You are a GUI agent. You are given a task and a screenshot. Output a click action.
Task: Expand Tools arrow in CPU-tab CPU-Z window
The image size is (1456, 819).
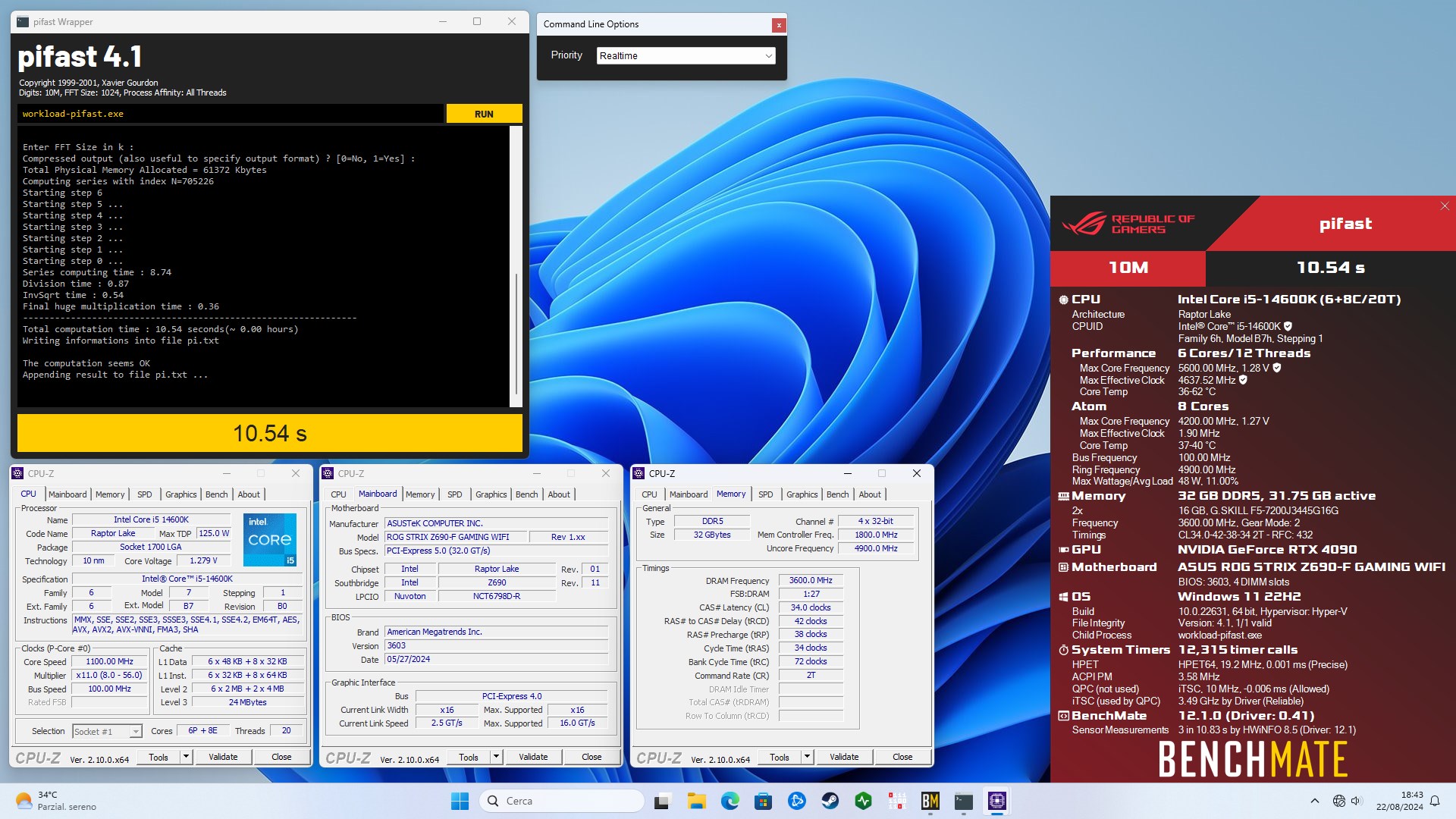(x=185, y=757)
